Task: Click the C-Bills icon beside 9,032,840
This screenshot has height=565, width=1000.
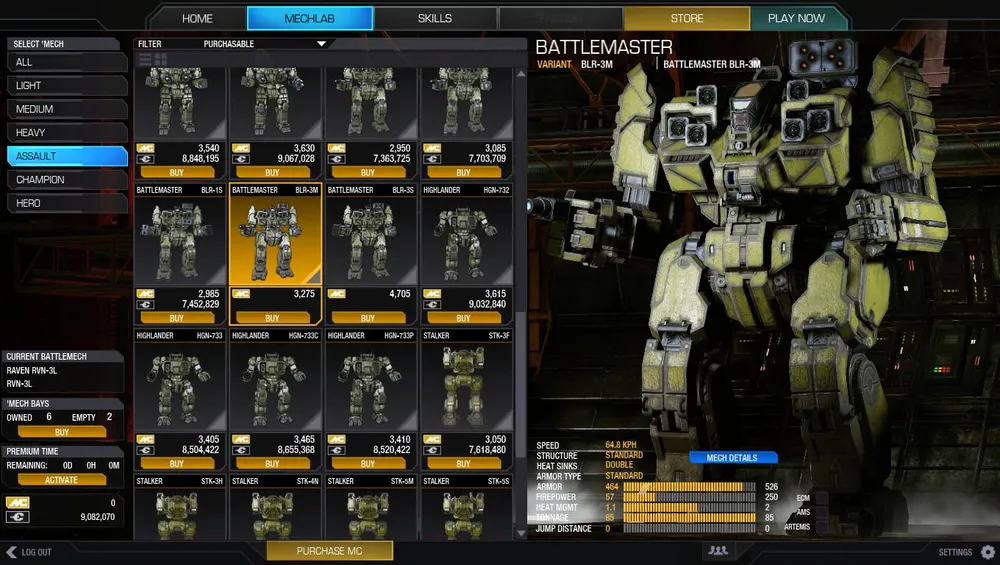Action: (x=432, y=305)
